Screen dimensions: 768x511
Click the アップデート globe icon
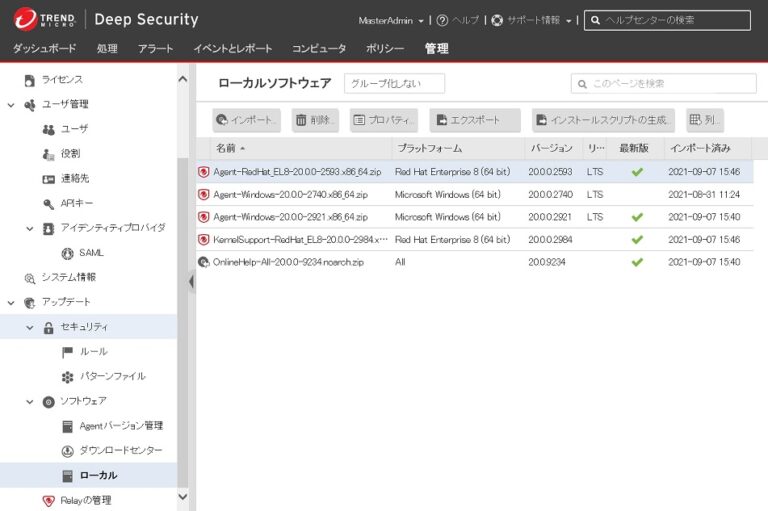pos(29,303)
